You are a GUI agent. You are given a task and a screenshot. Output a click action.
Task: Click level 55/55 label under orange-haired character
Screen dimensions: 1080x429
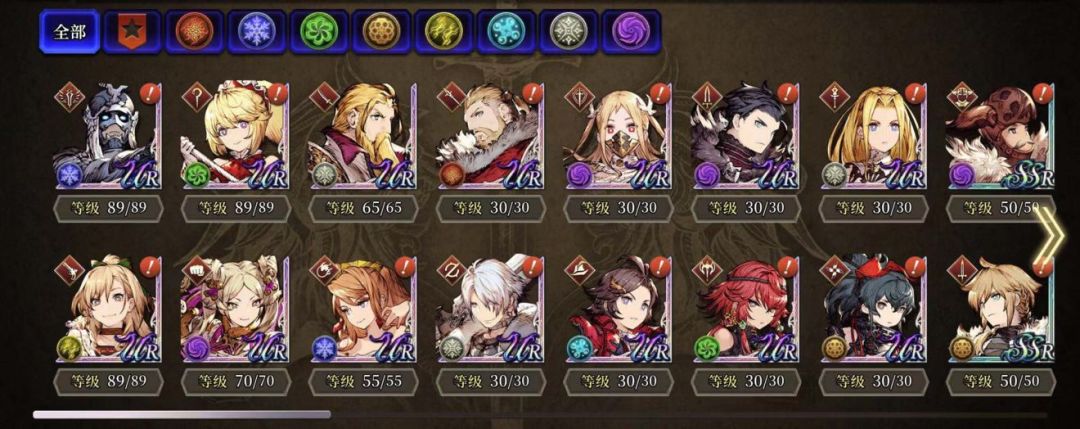pyautogui.click(x=362, y=381)
